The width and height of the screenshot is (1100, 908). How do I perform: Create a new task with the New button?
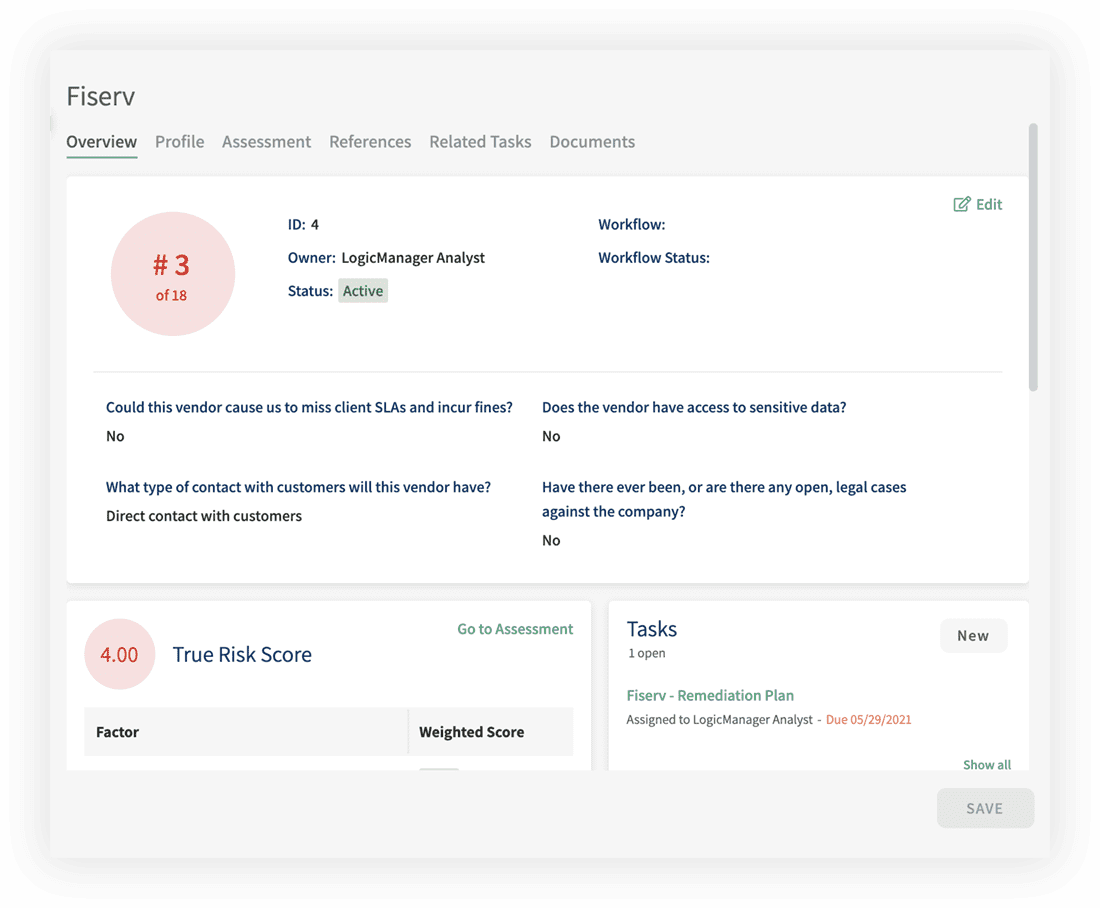pos(973,634)
